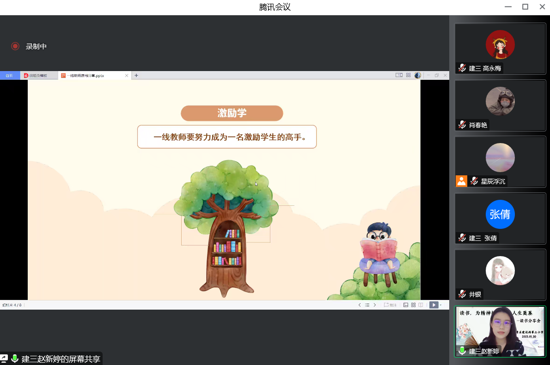Open the slide list menu between chevrons
The width and height of the screenshot is (550, 365).
[x=367, y=305]
